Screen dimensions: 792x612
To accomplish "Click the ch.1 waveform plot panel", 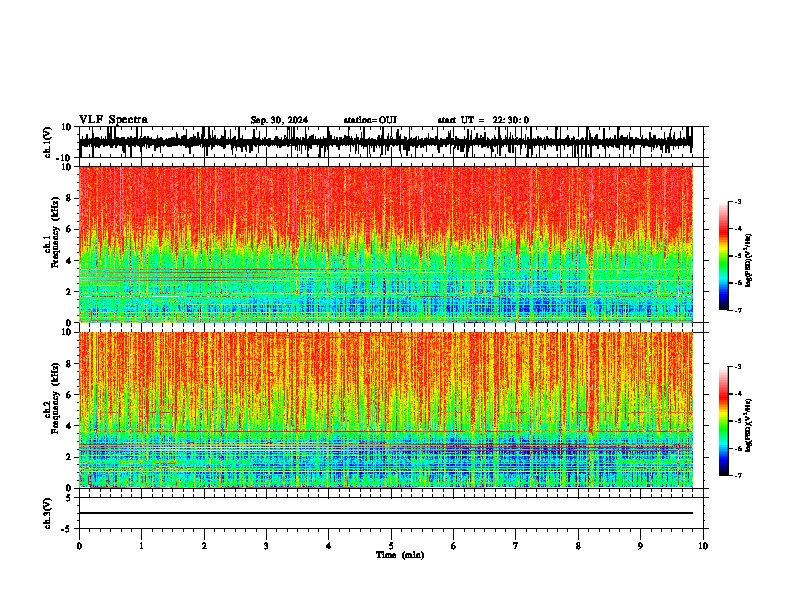I will [393, 142].
